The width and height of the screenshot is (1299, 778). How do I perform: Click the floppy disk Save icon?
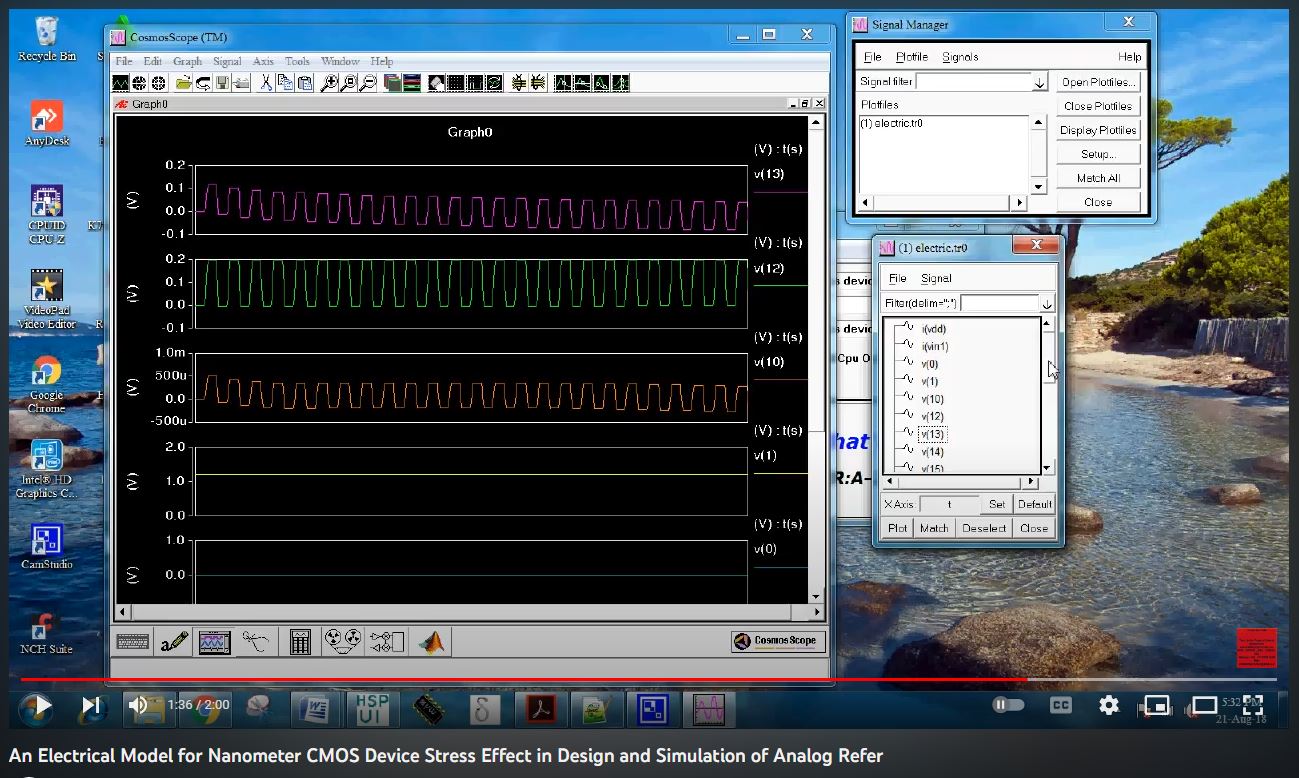pos(222,84)
